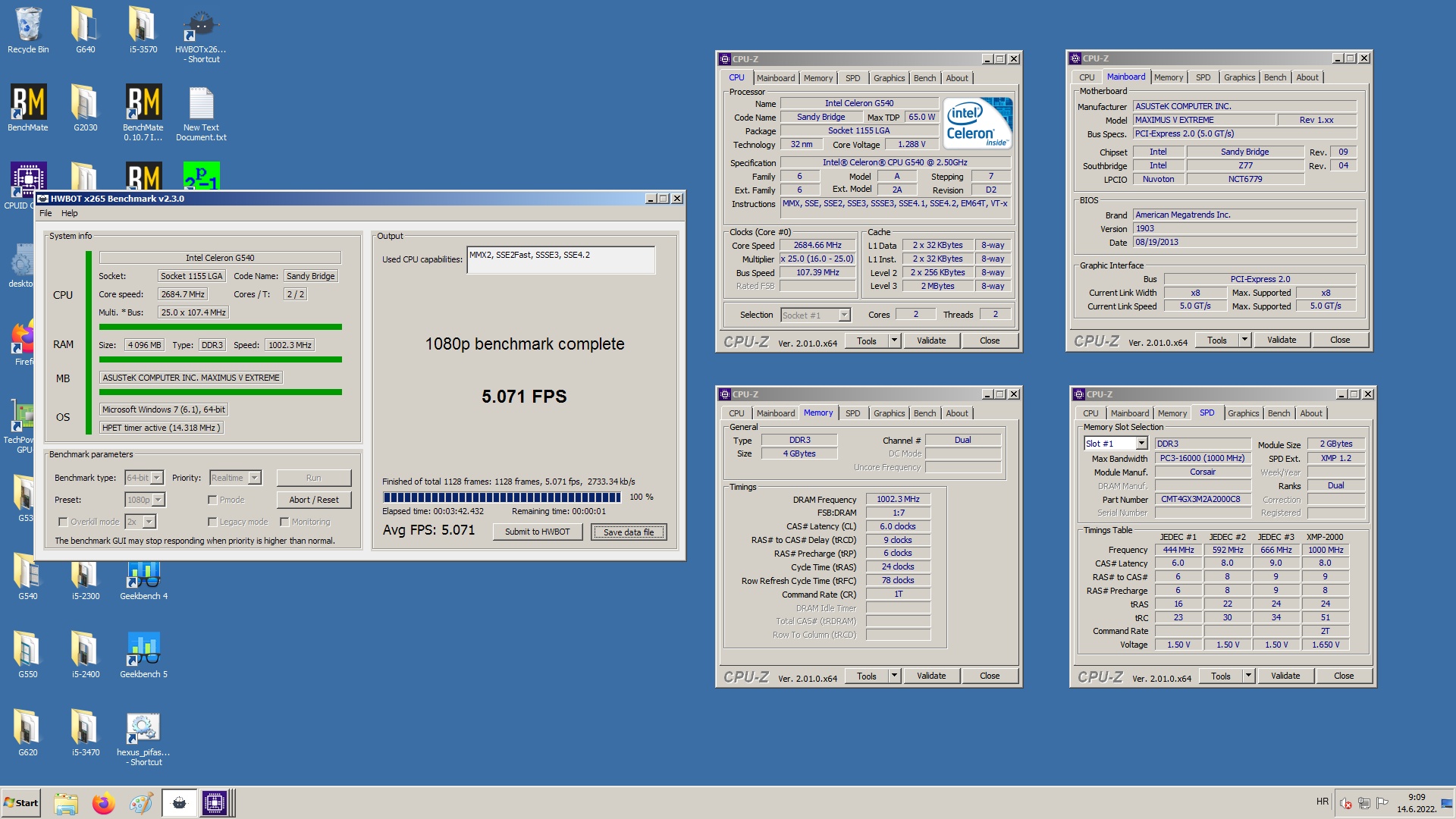Viewport: 1456px width, 819px height.
Task: Open the G550 folder icon
Action: tap(28, 655)
